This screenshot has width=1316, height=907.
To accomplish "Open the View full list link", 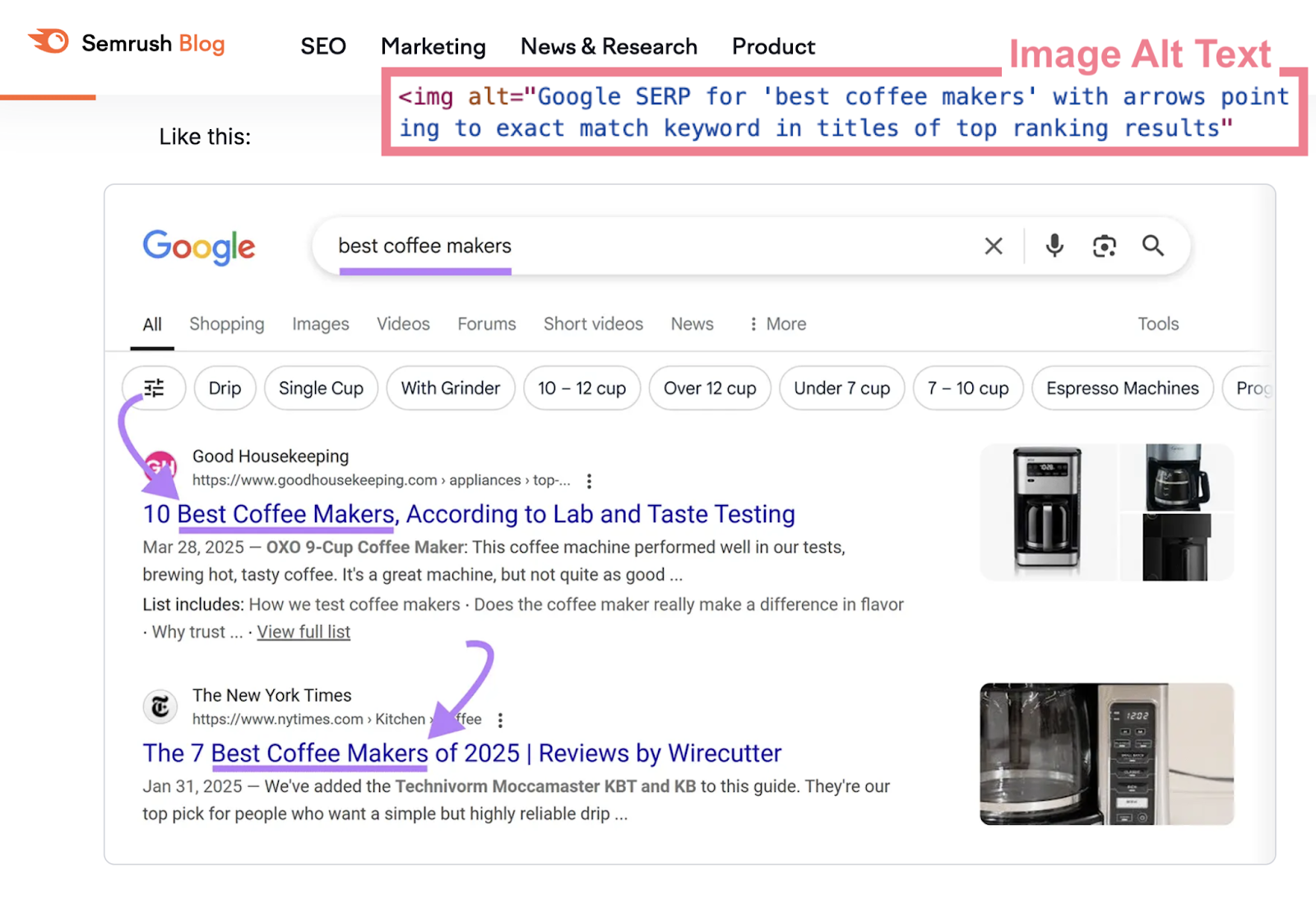I will pyautogui.click(x=303, y=632).
